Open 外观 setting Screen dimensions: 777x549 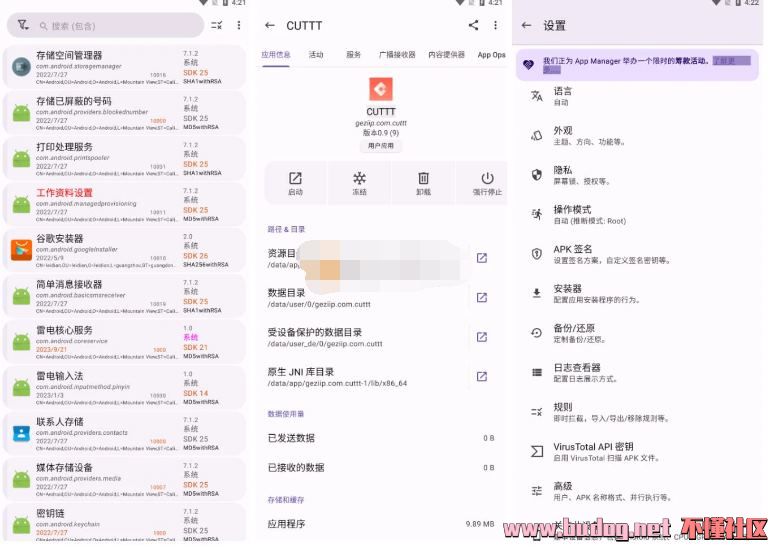638,136
